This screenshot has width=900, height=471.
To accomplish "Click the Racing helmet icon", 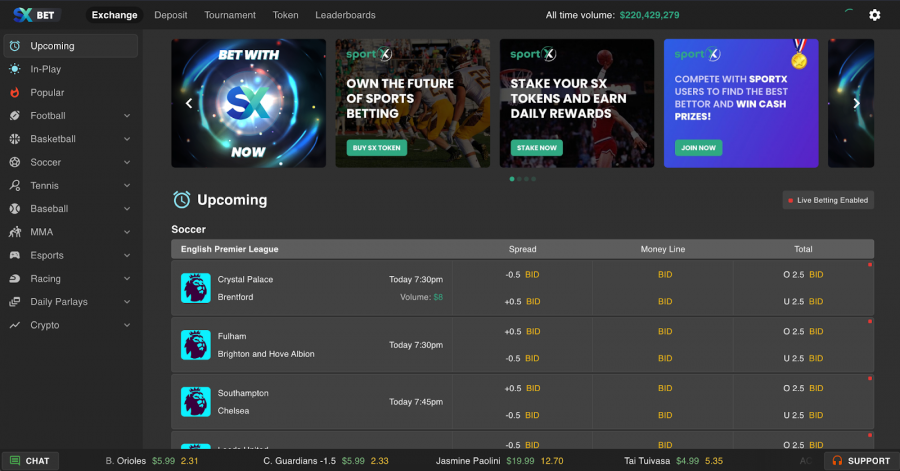I will [x=15, y=279].
